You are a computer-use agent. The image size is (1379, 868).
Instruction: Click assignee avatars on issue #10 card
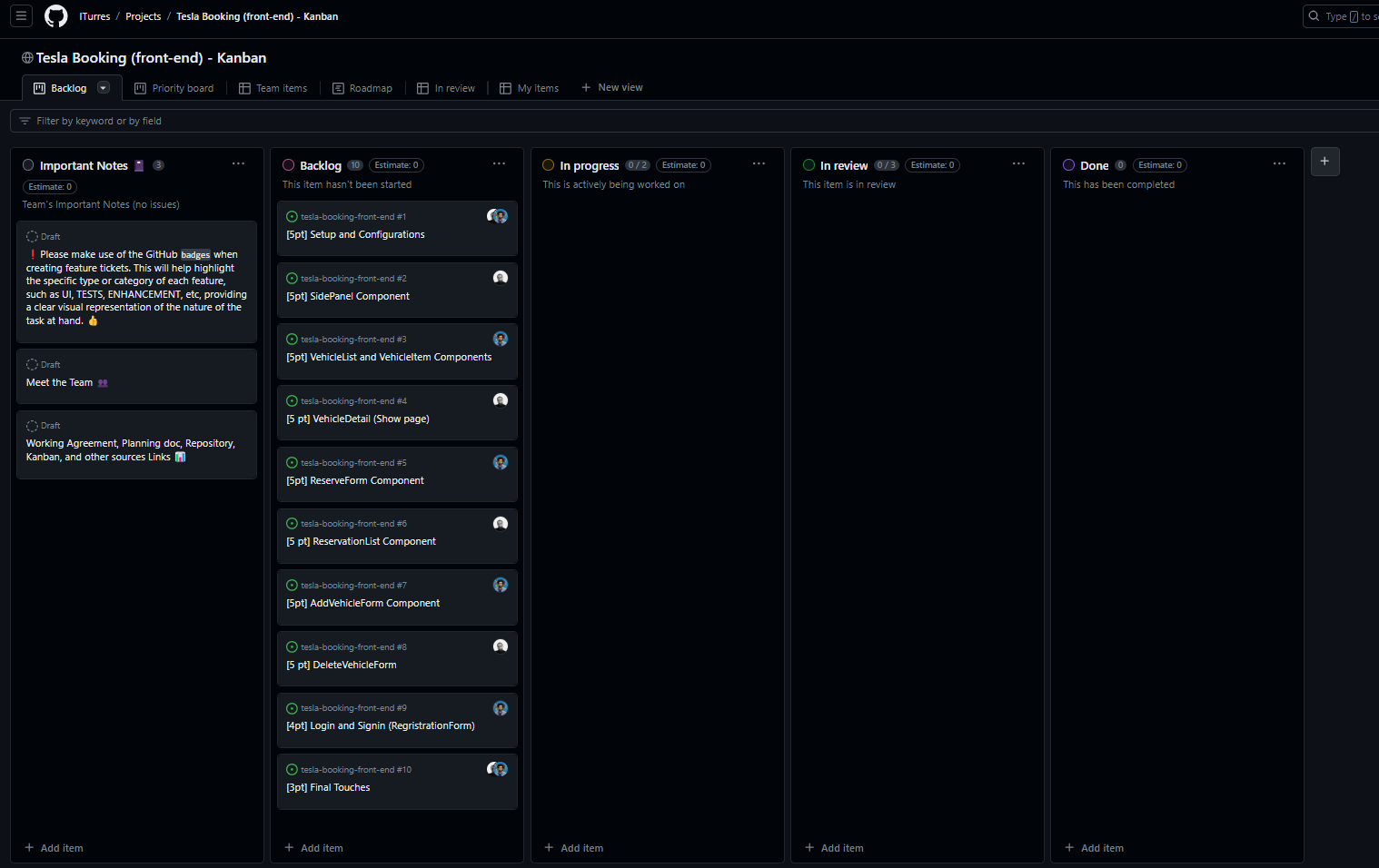[x=497, y=769]
